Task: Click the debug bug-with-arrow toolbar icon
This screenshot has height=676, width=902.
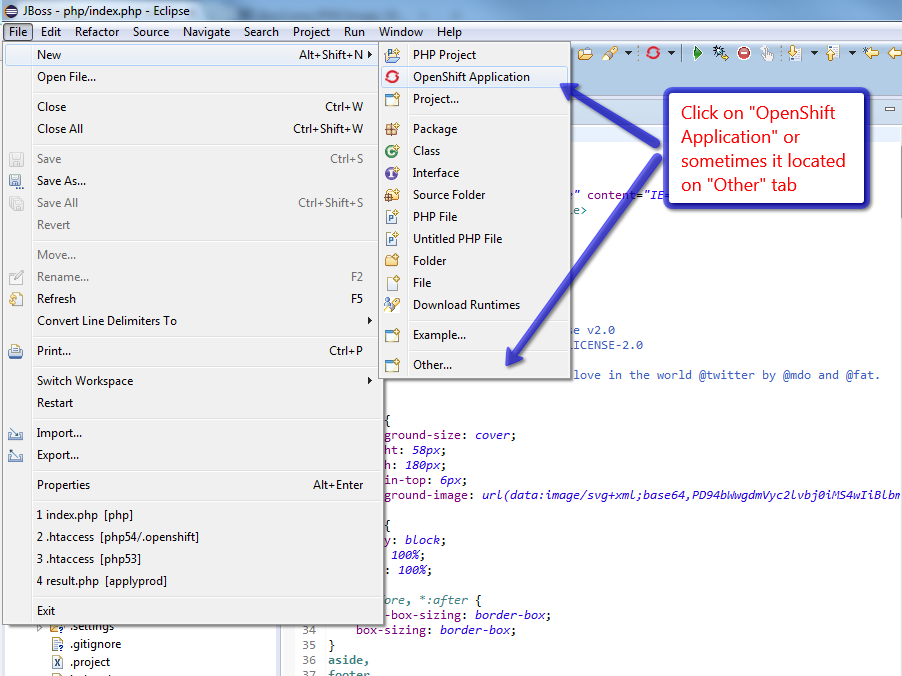Action: tap(720, 53)
